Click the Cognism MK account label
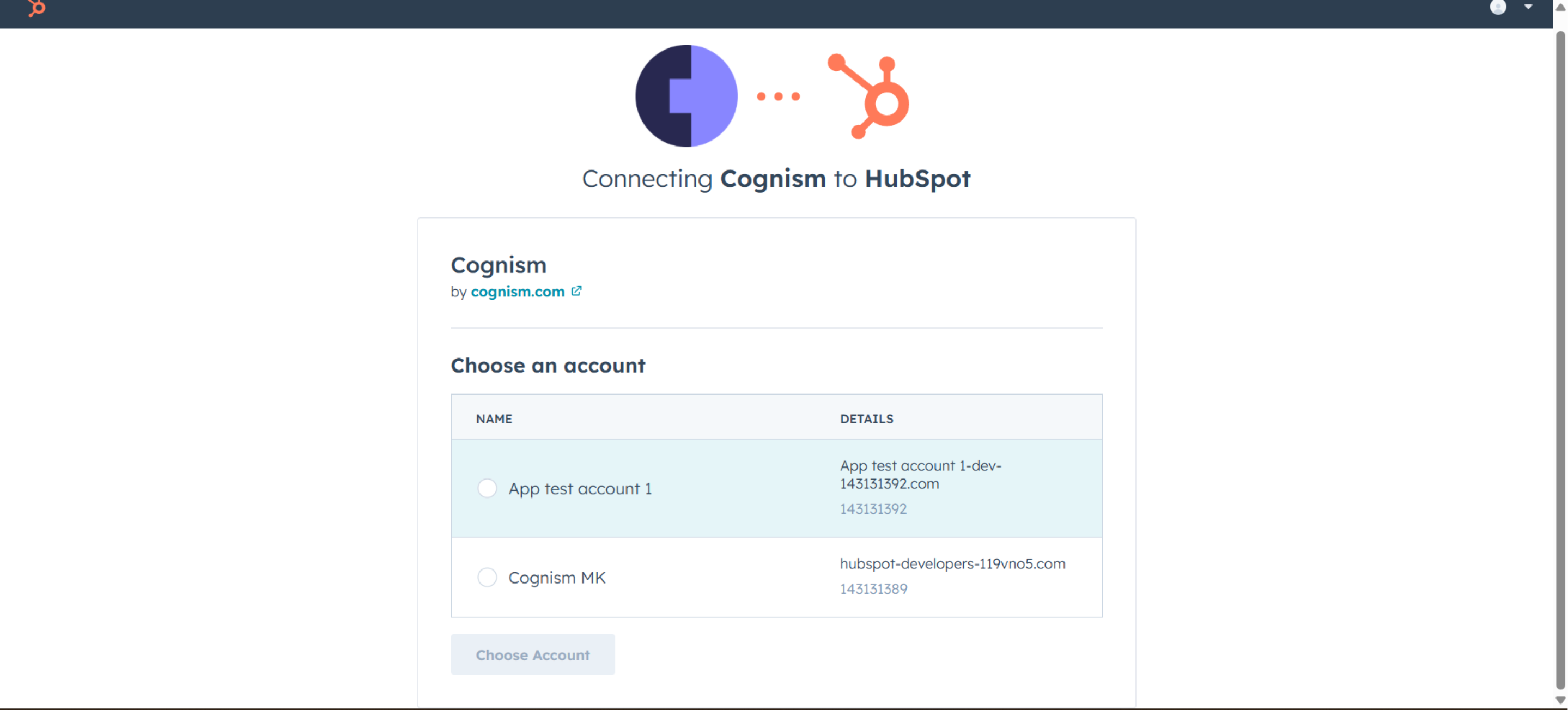Screen dimensions: 1568x710 [557, 578]
